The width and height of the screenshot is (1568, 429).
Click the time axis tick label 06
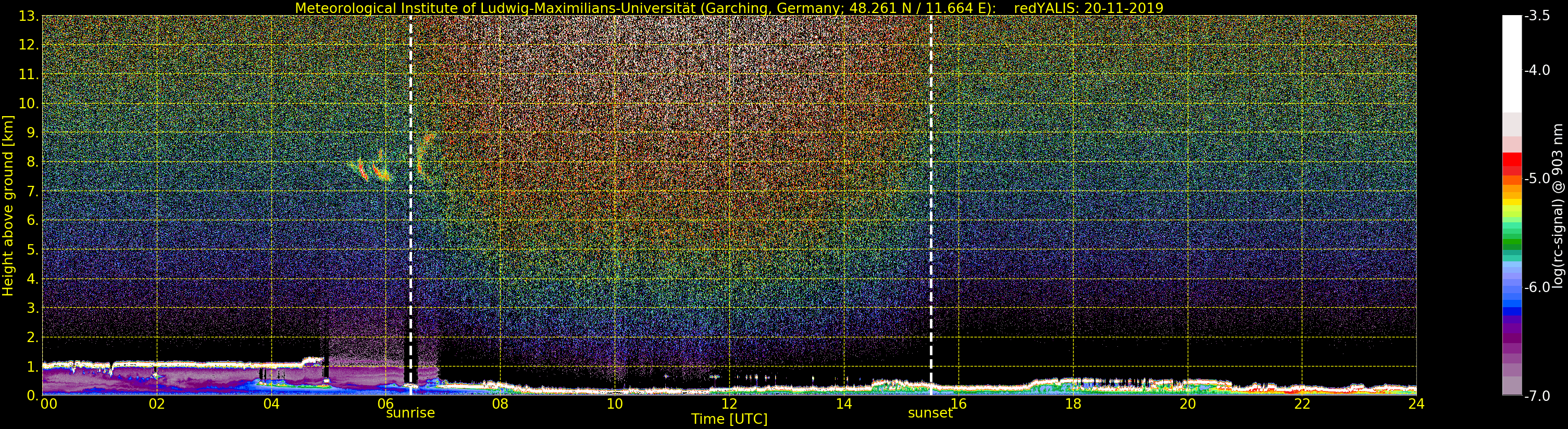pyautogui.click(x=386, y=404)
